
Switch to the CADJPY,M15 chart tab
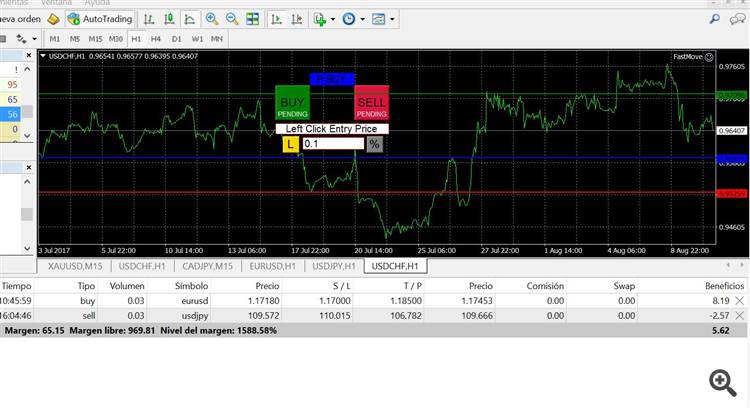pyautogui.click(x=208, y=266)
